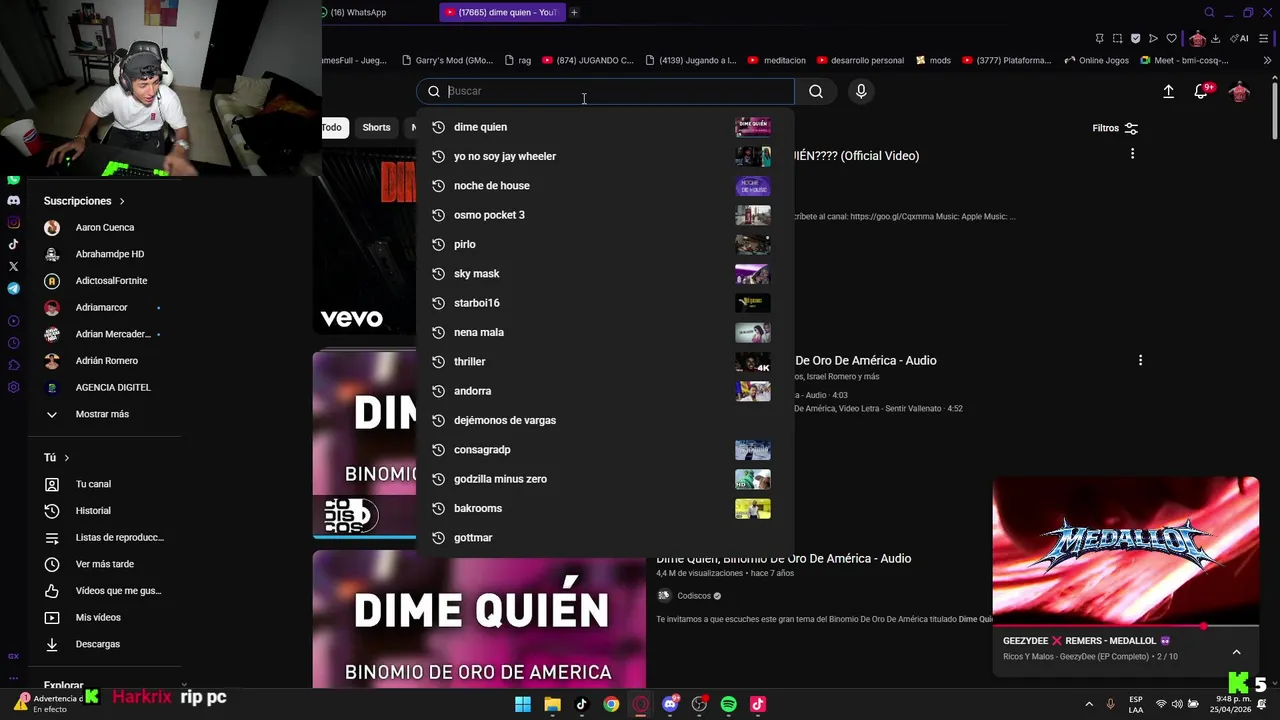1280x720 pixels.
Task: Expand subscriptions with Mostrar más
Action: point(101,414)
